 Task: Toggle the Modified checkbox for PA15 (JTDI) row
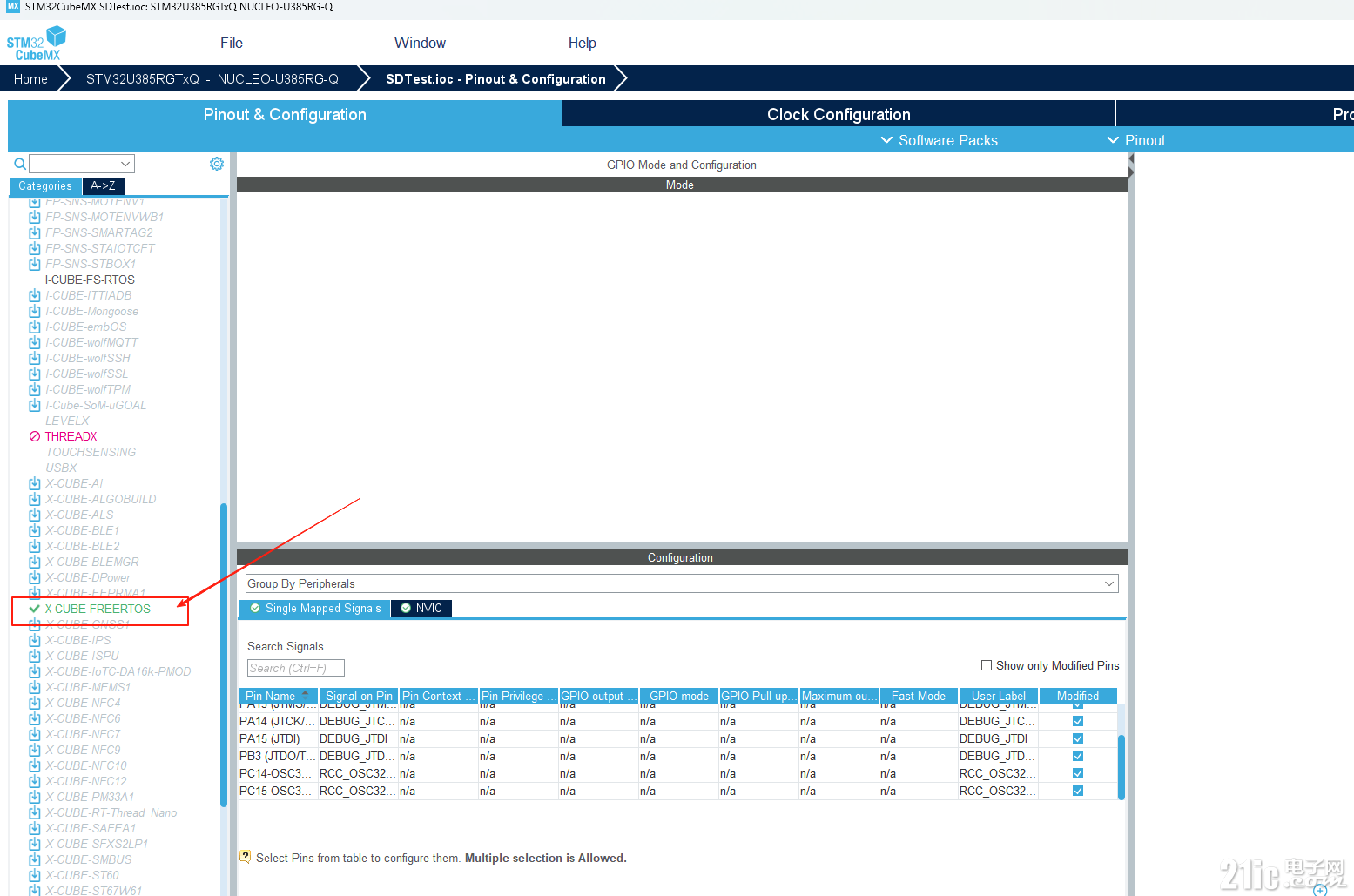1078,738
